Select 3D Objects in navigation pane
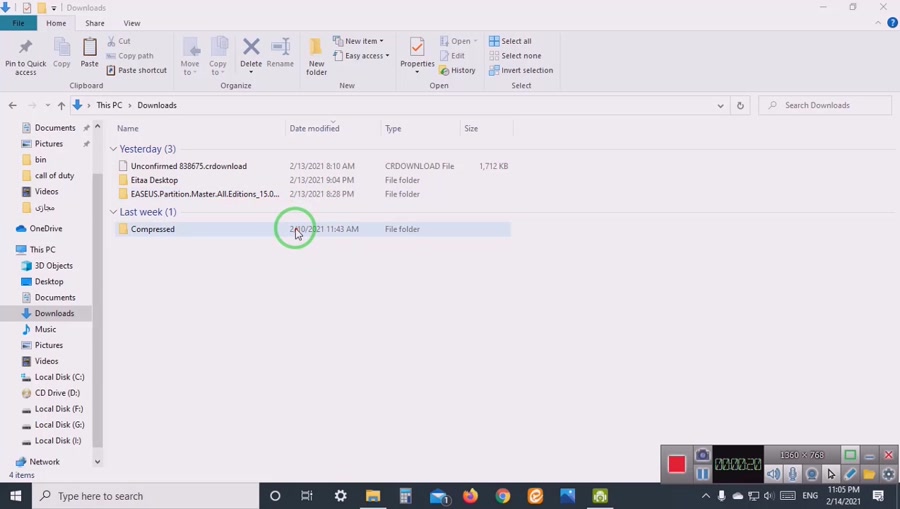 click(x=53, y=266)
